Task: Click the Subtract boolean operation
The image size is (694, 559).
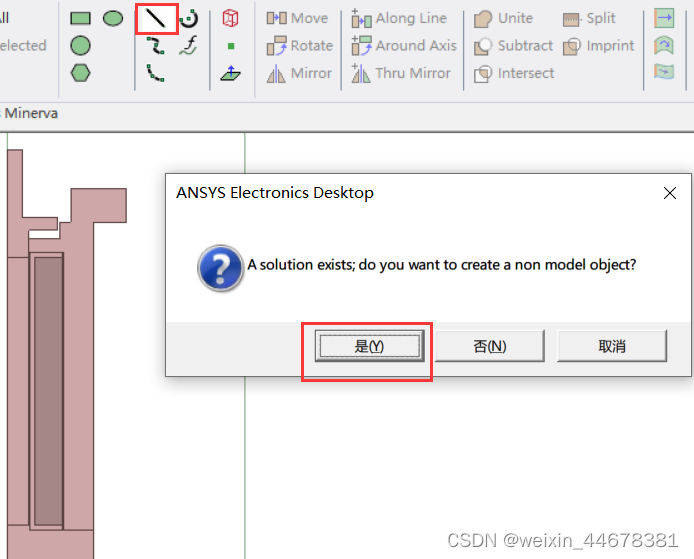Action: click(x=513, y=46)
